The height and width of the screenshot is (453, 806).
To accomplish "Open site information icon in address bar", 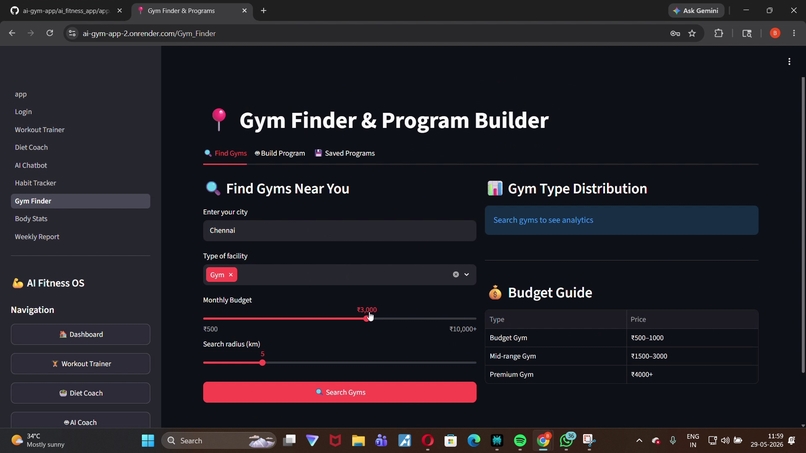I will [72, 33].
